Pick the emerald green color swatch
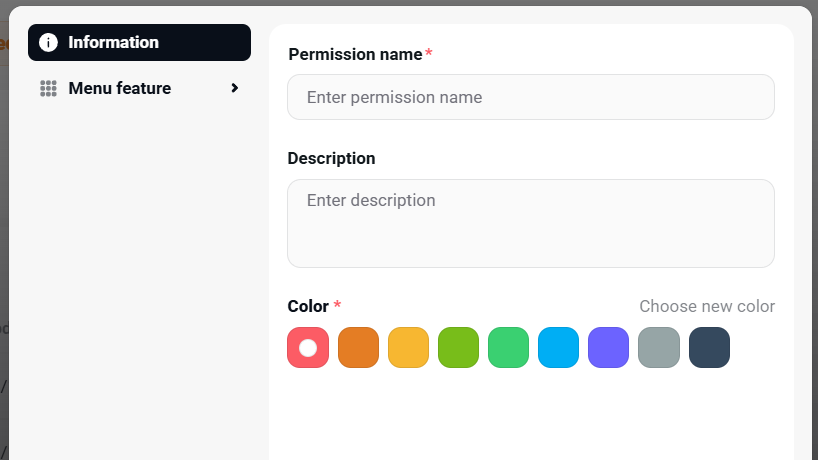The width and height of the screenshot is (818, 460). click(x=508, y=347)
